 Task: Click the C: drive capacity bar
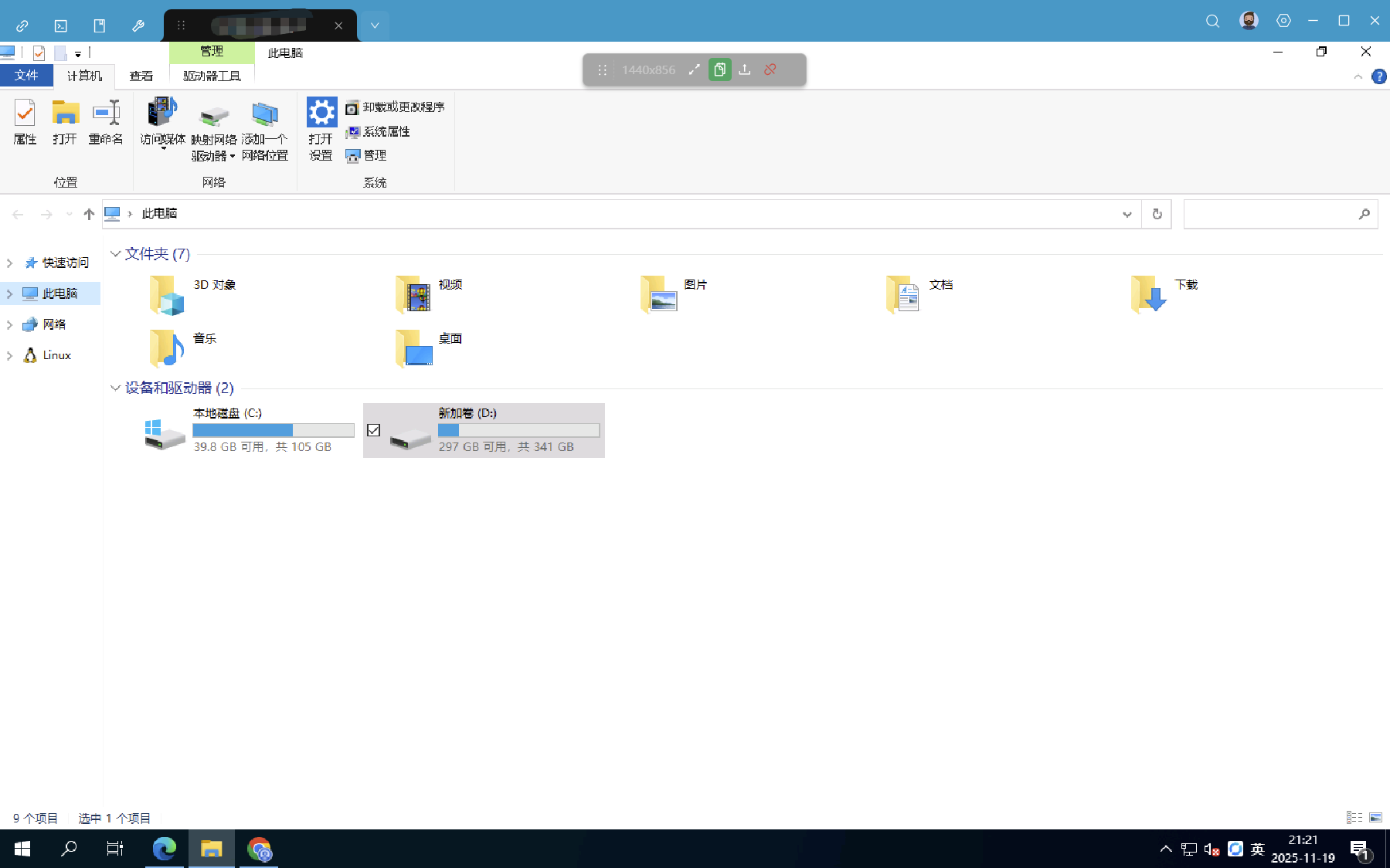coord(273,430)
